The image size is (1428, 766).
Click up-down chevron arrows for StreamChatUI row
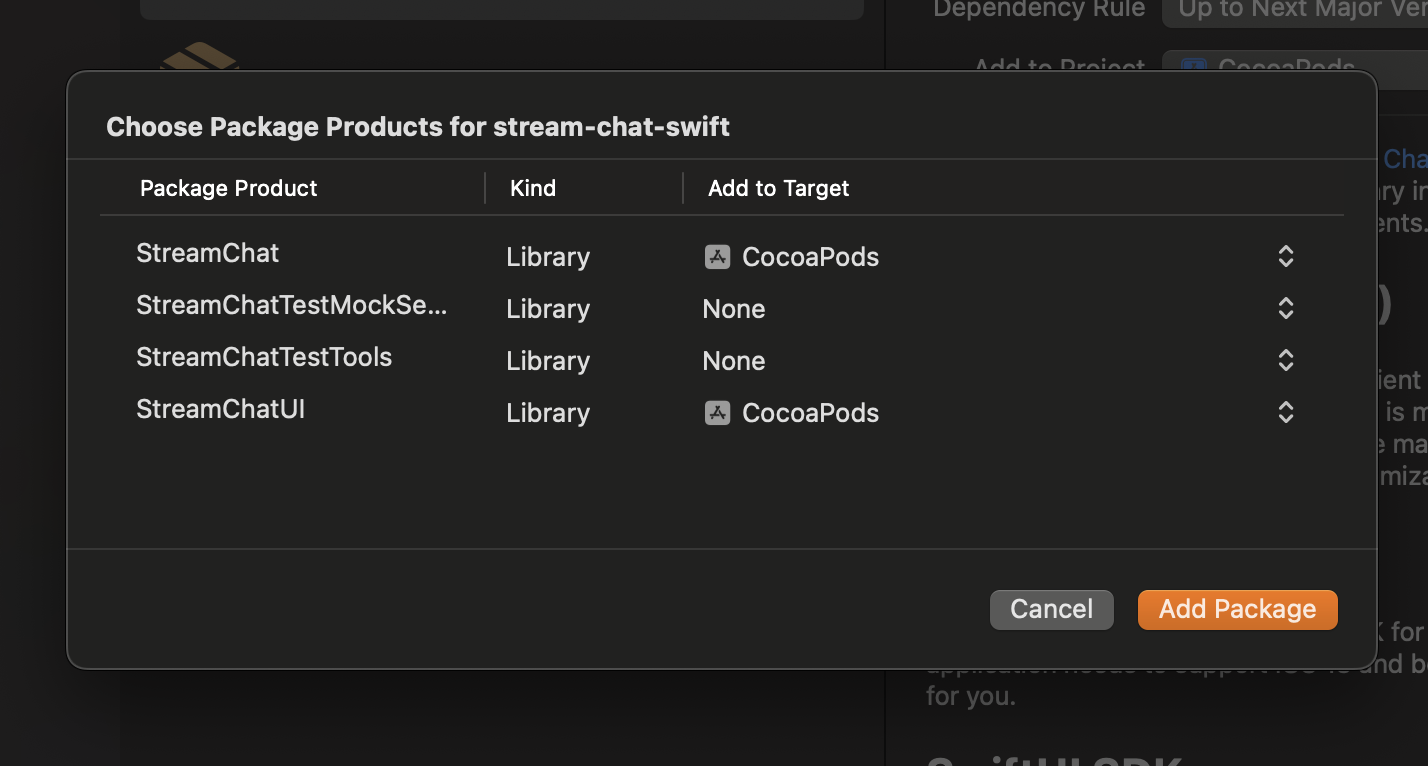coord(1286,413)
